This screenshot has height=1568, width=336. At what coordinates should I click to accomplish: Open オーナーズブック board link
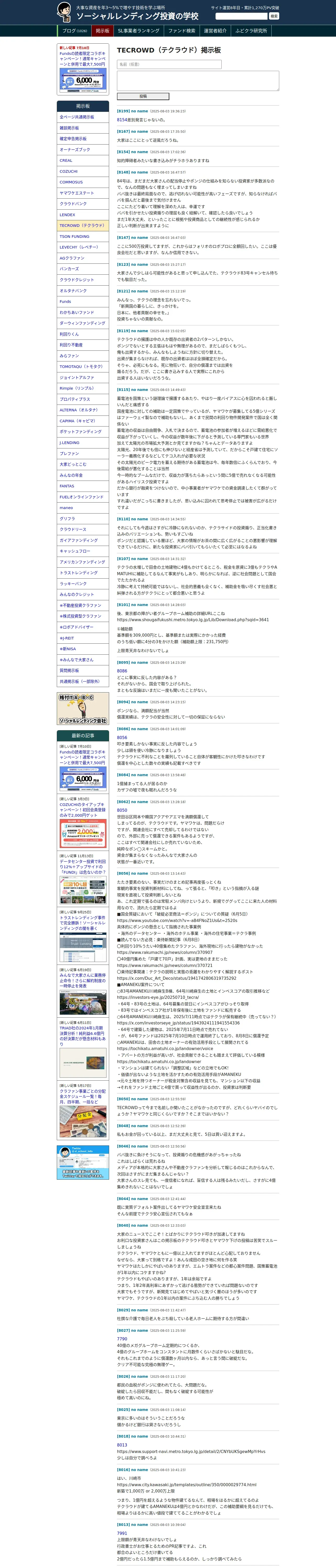pyautogui.click(x=83, y=150)
